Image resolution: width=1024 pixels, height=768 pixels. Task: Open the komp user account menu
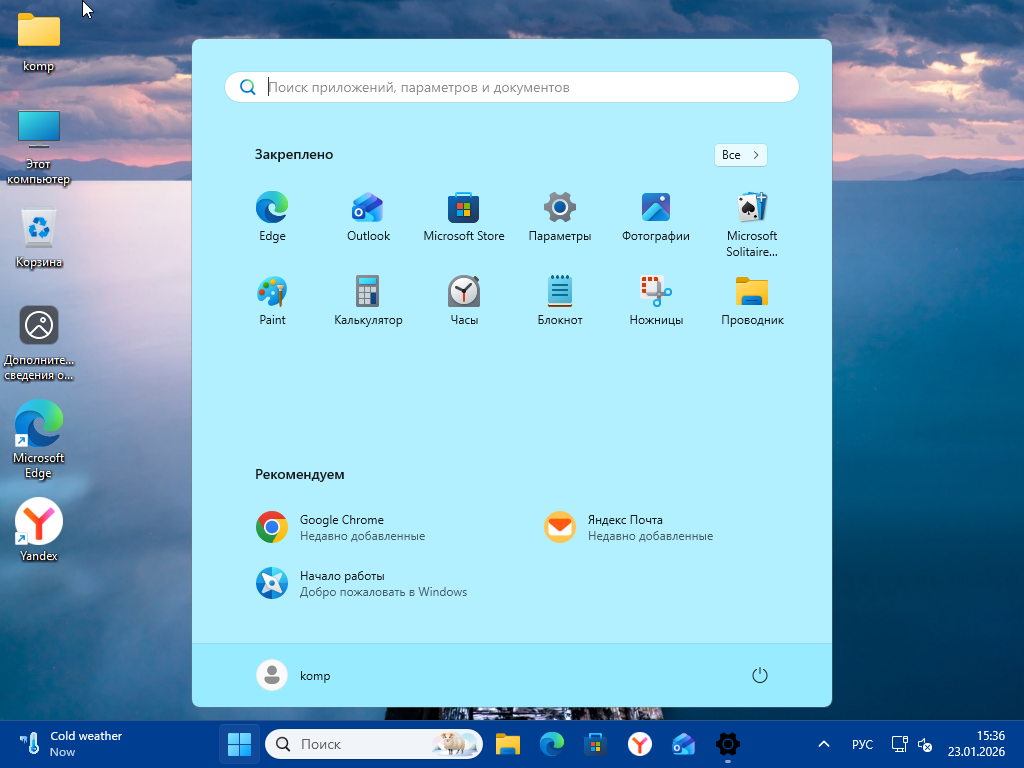(x=293, y=675)
